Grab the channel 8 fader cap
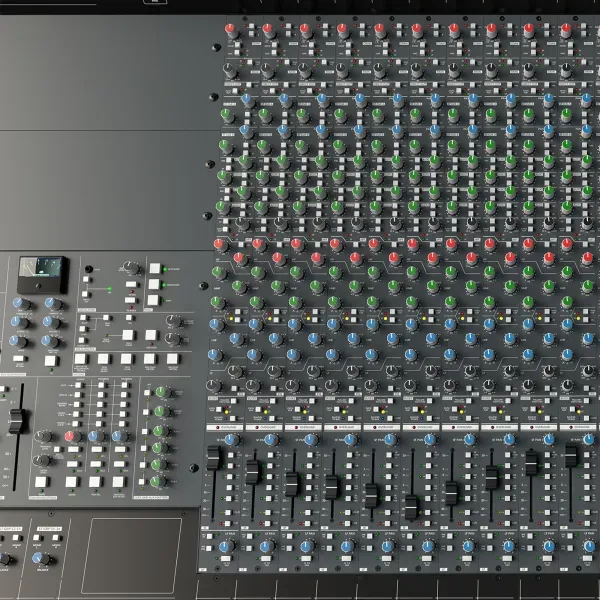The image size is (600, 600). pos(491,478)
